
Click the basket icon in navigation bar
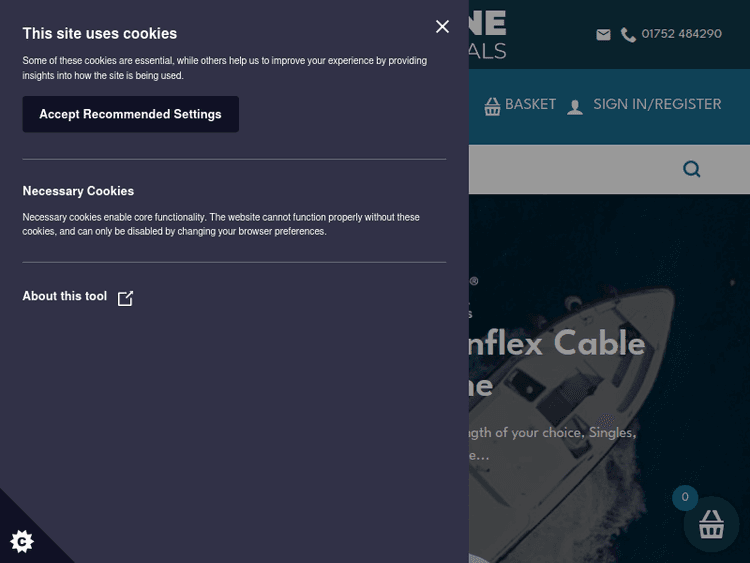tap(492, 106)
